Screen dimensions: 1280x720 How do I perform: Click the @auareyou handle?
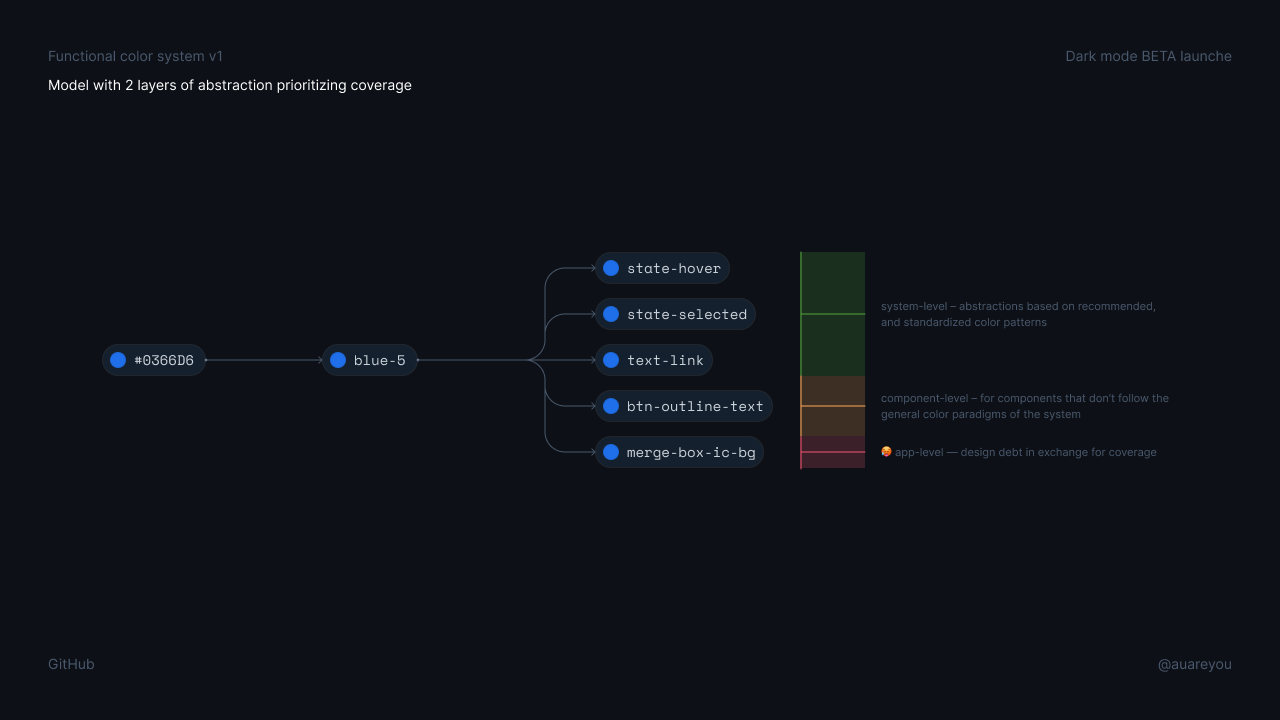[1195, 664]
